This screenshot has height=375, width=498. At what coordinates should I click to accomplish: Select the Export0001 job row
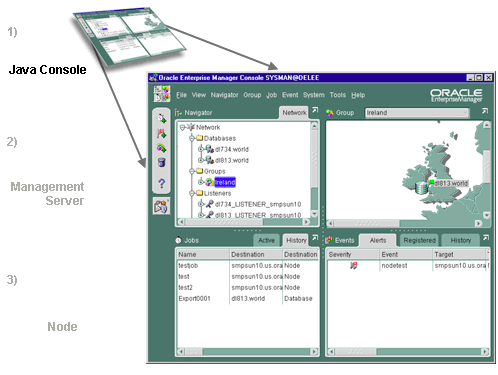(x=247, y=298)
